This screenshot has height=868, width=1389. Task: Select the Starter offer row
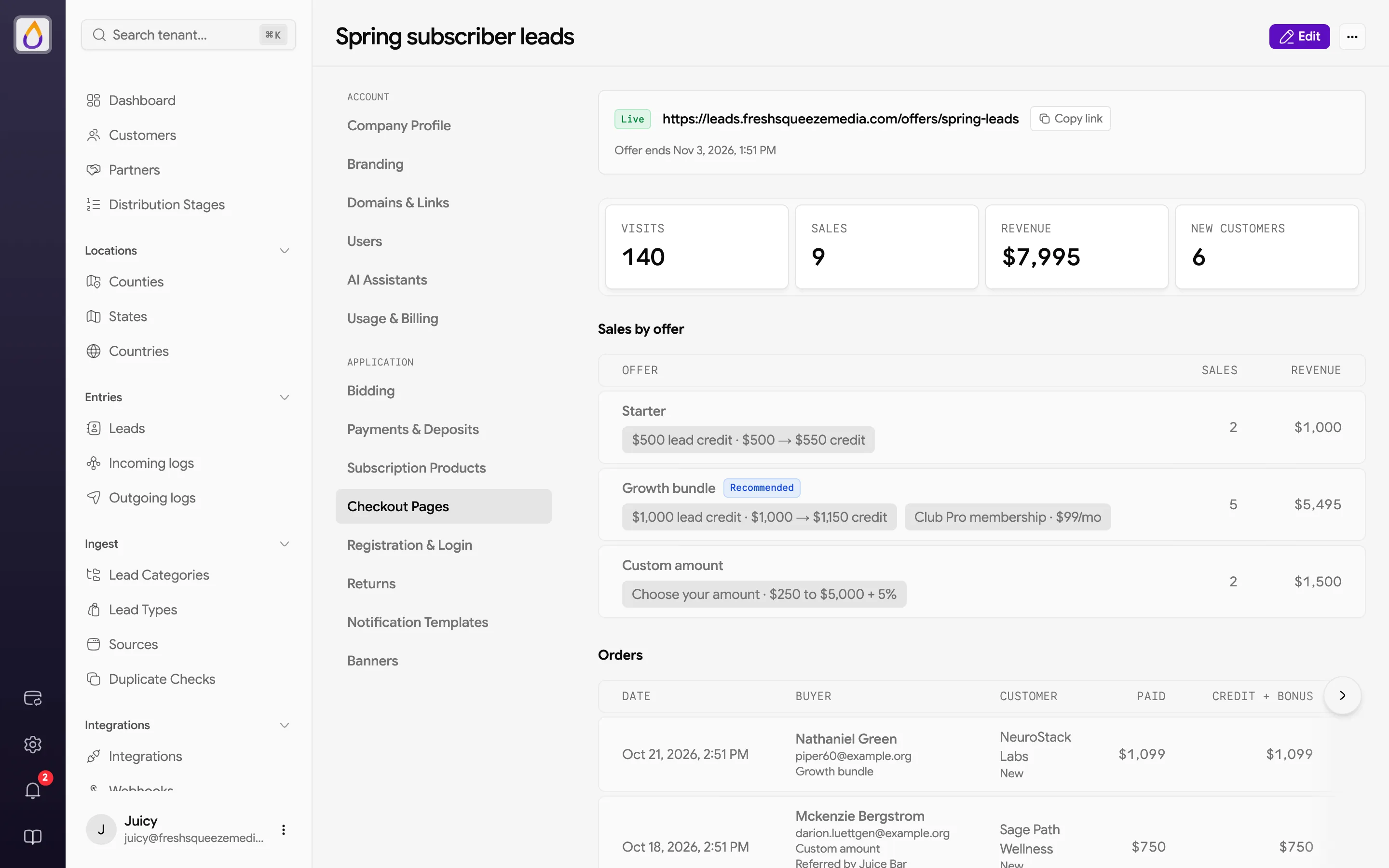click(981, 427)
